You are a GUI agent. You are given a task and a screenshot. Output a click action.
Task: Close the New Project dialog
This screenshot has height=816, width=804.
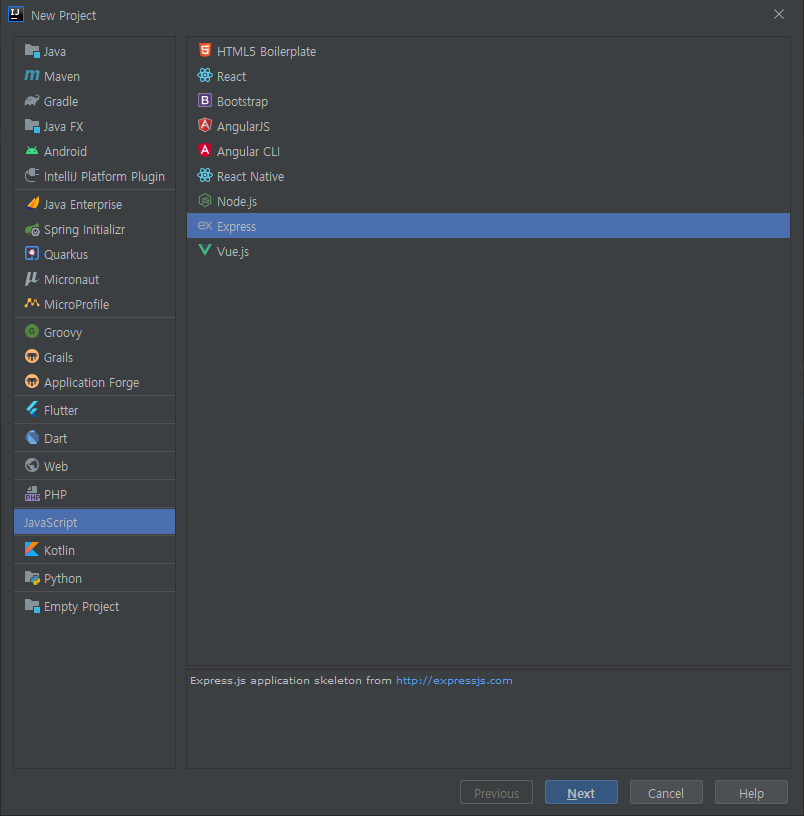click(x=779, y=15)
